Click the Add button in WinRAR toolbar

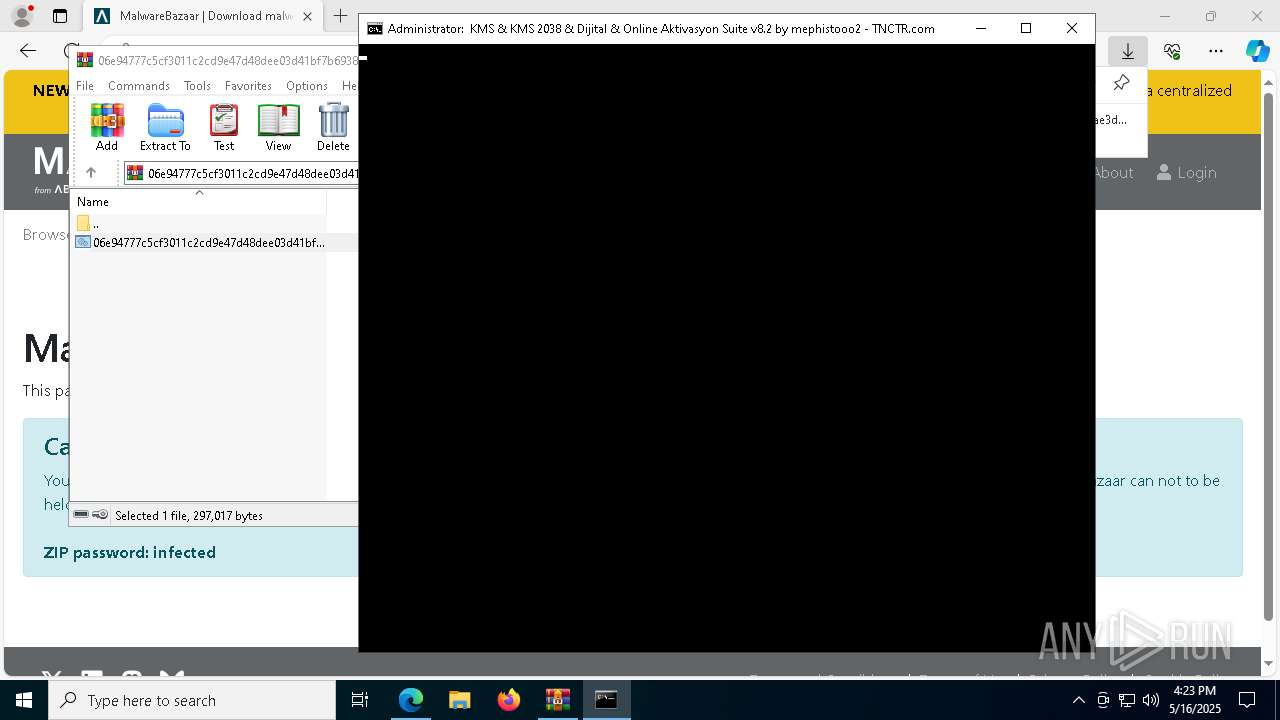(107, 128)
